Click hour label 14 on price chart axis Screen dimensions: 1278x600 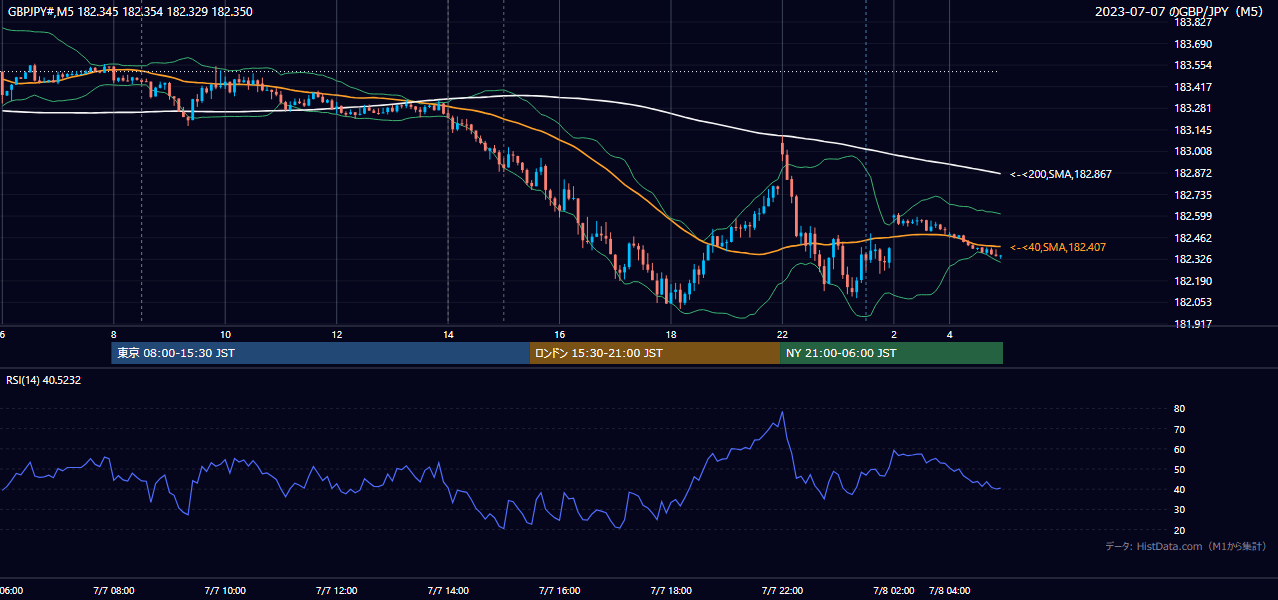pos(449,334)
